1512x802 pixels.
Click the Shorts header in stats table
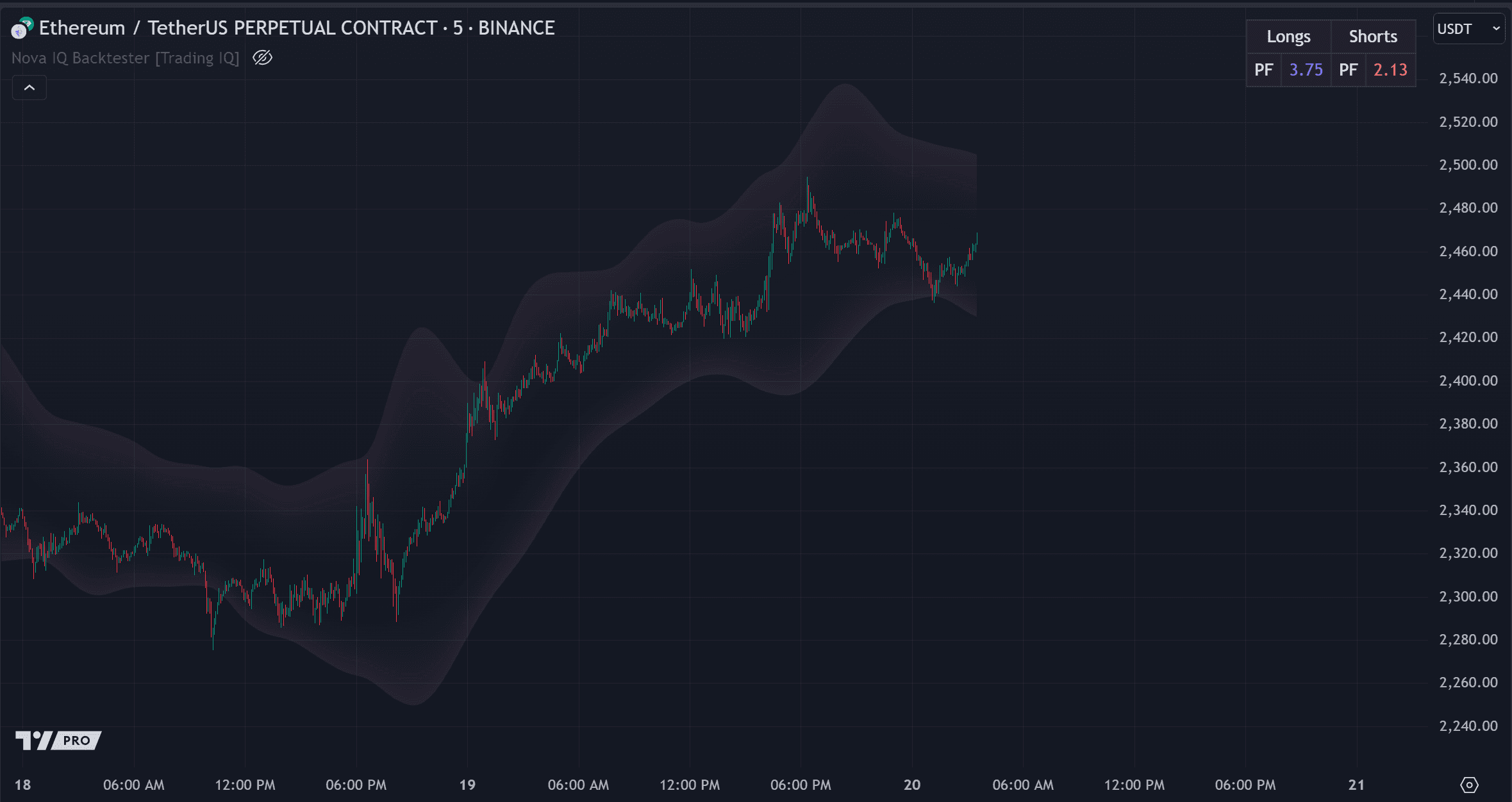[1373, 37]
